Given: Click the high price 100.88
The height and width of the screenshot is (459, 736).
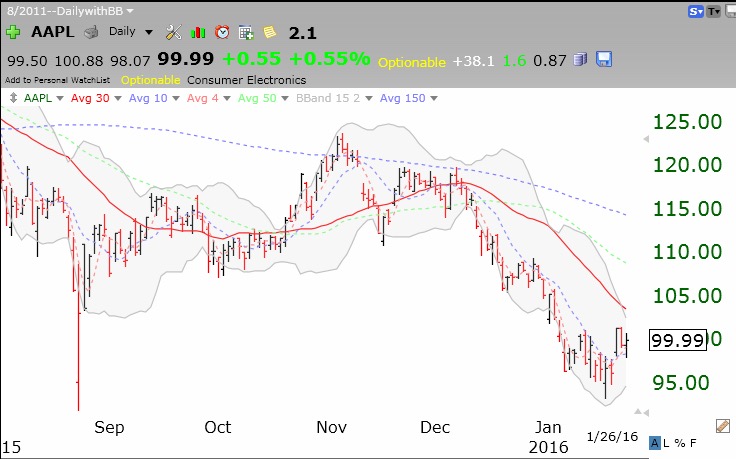Looking at the screenshot, I should (79, 61).
